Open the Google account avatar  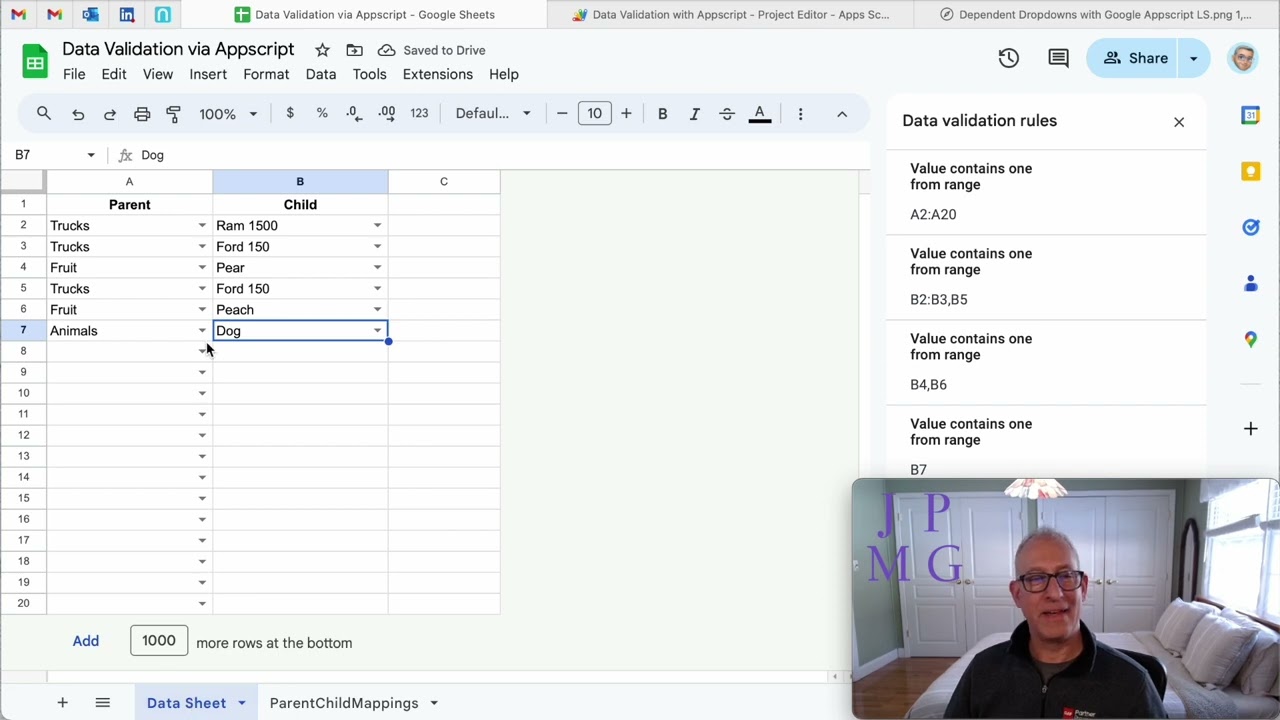[1243, 58]
